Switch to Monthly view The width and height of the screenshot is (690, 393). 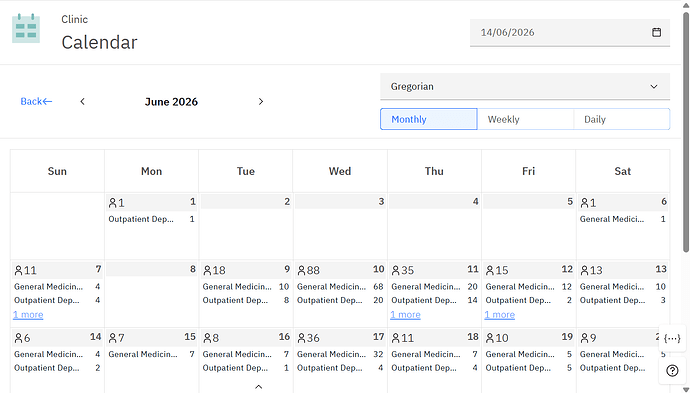429,119
